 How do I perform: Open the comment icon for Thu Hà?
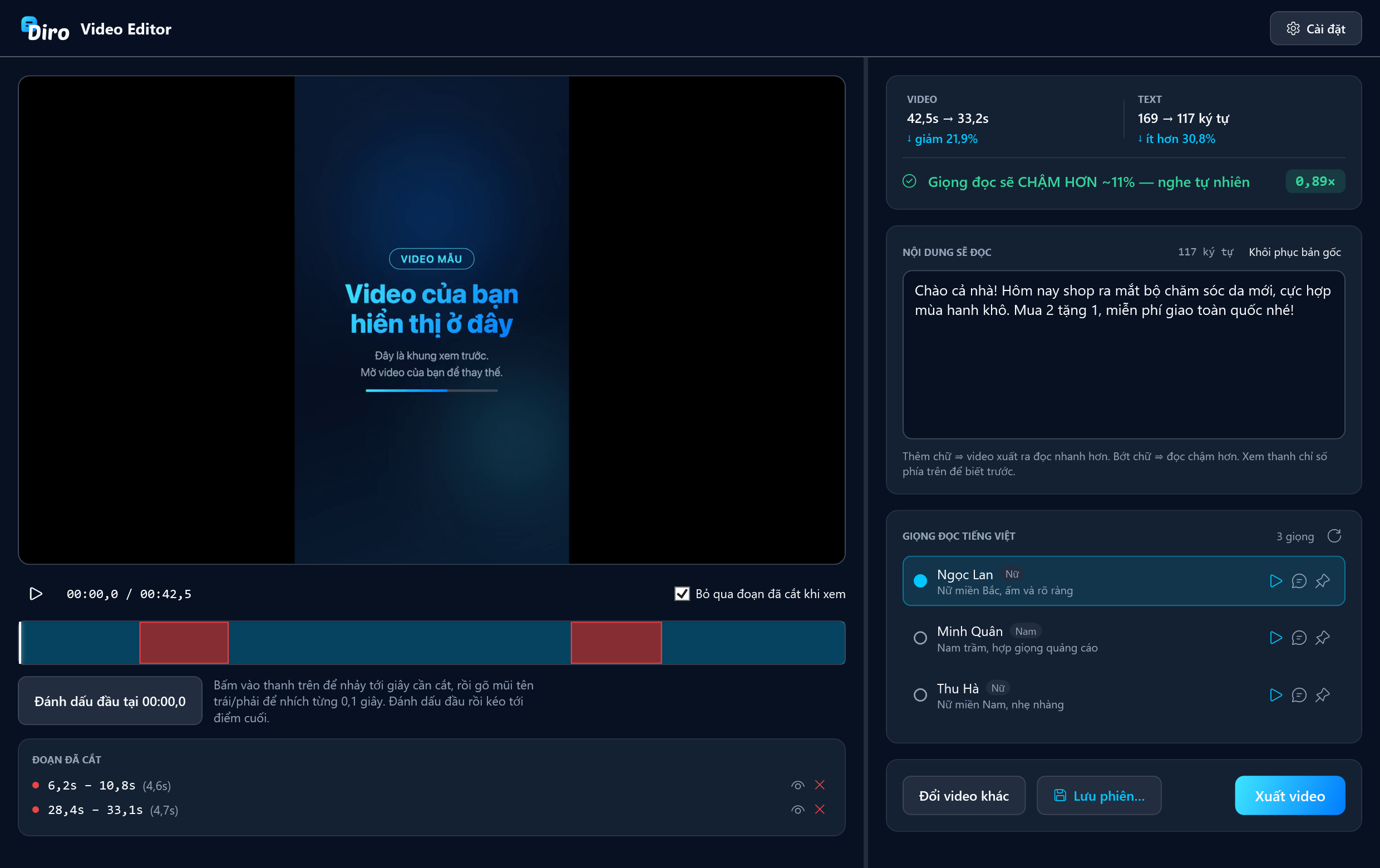(x=1299, y=695)
